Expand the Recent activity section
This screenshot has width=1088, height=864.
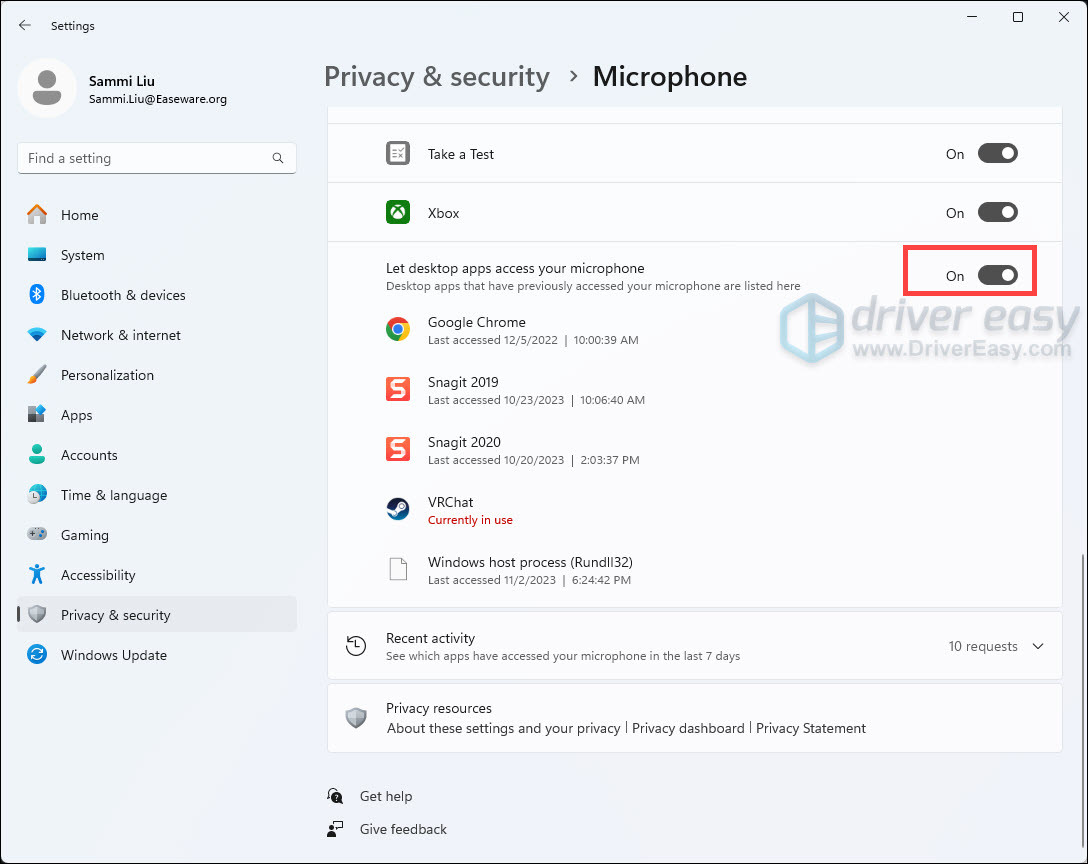pyautogui.click(x=1037, y=646)
